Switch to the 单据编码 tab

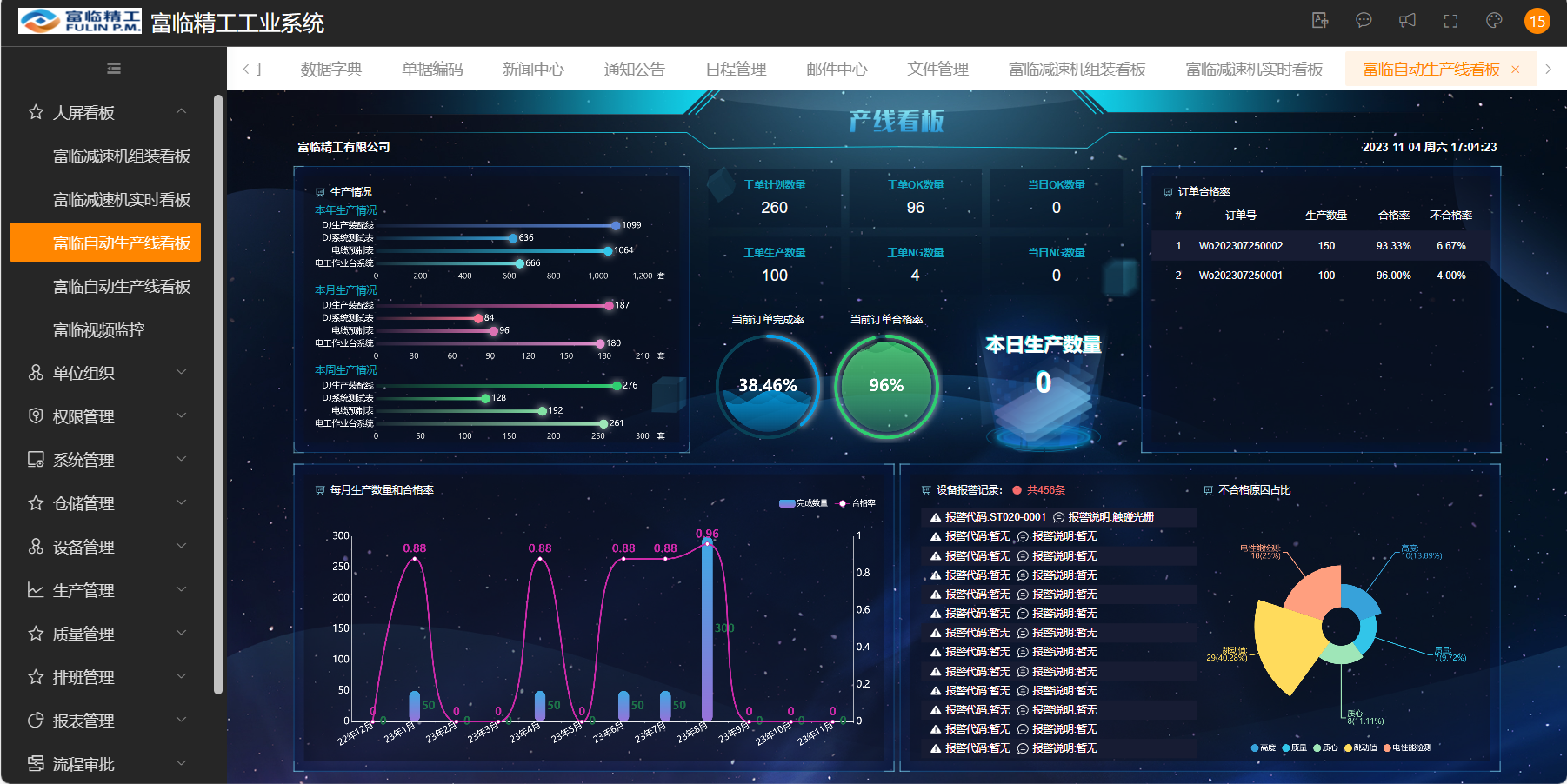(432, 70)
